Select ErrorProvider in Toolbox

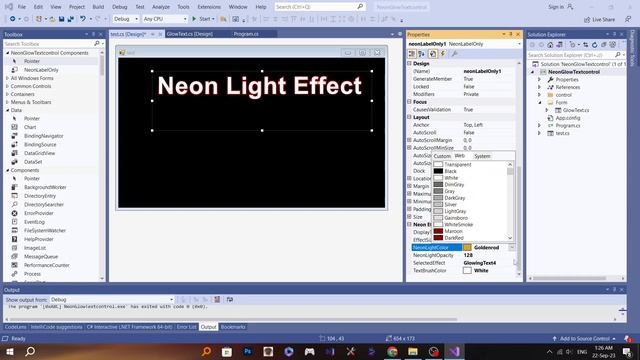[x=38, y=213]
